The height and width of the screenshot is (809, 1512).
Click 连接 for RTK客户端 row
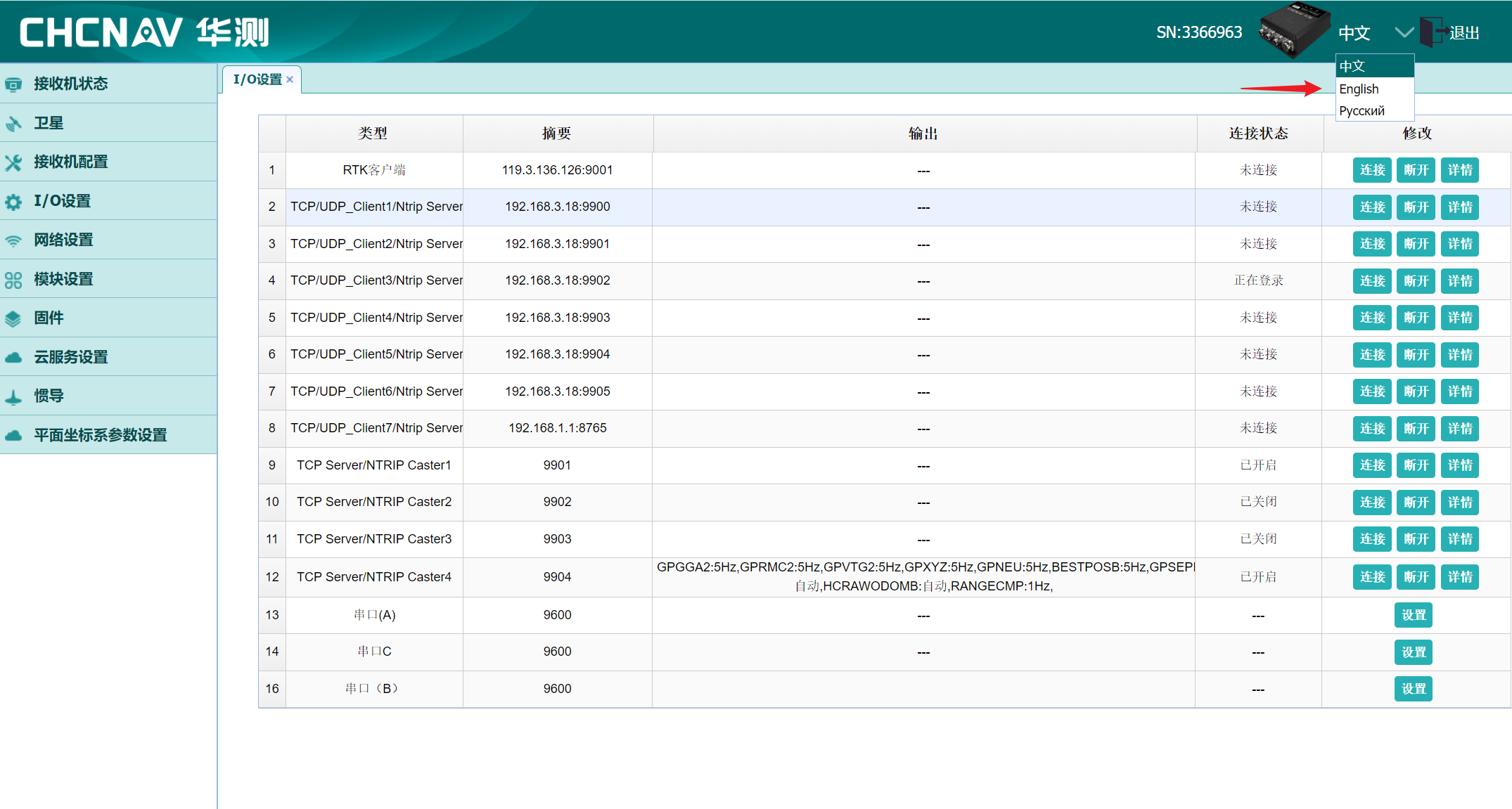point(1372,170)
